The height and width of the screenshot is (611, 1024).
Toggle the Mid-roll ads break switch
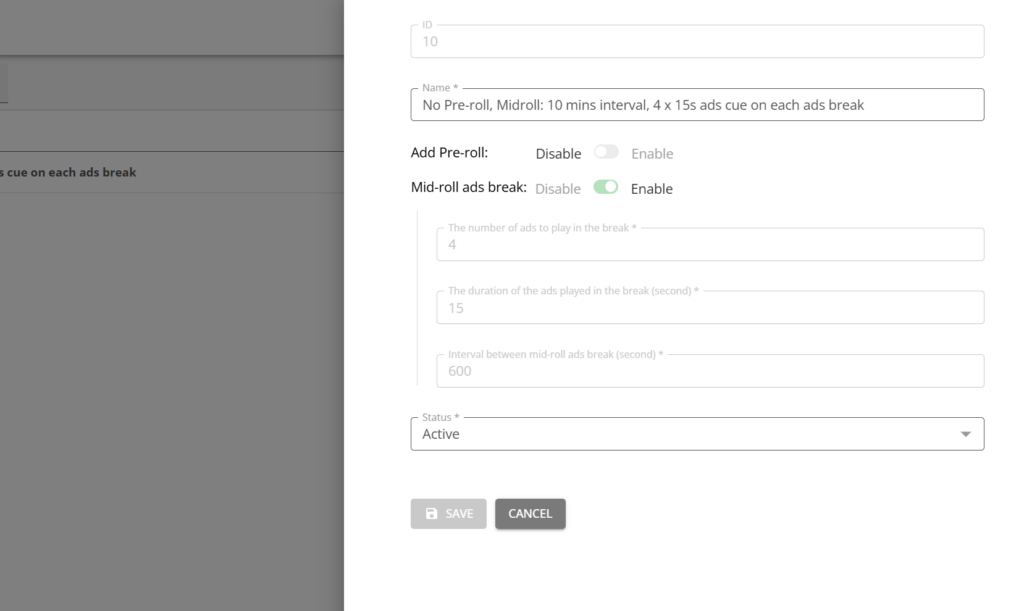click(606, 187)
